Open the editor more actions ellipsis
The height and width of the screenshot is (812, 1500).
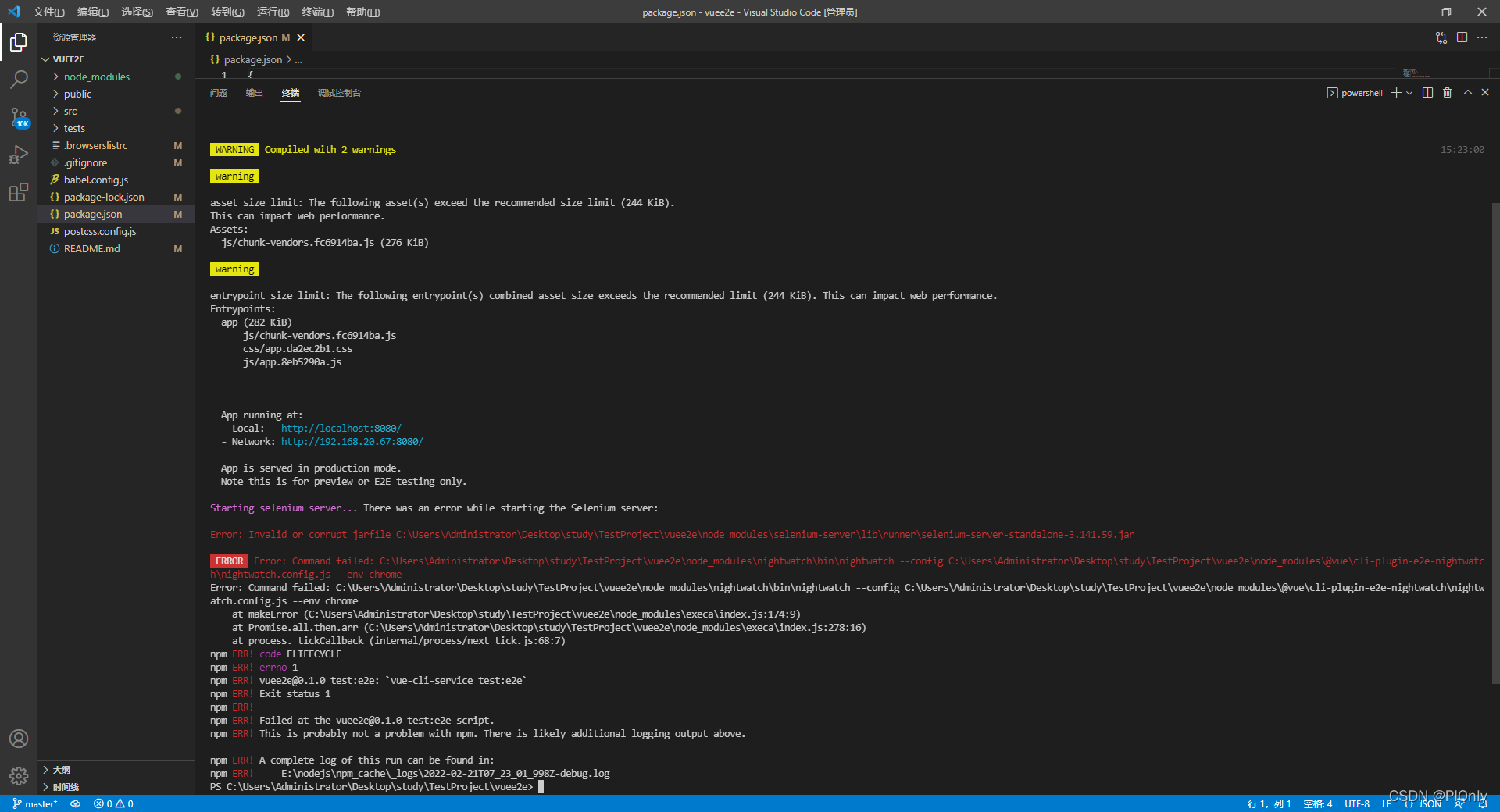pos(1482,37)
